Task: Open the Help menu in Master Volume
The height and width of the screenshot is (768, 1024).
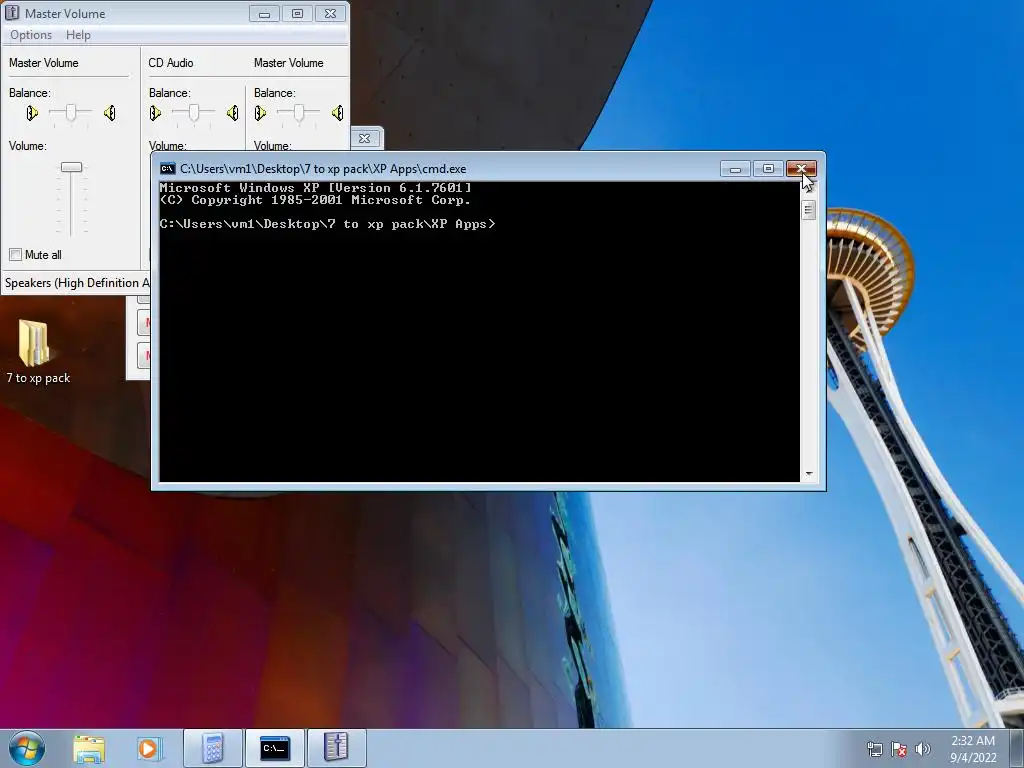Action: (x=78, y=35)
